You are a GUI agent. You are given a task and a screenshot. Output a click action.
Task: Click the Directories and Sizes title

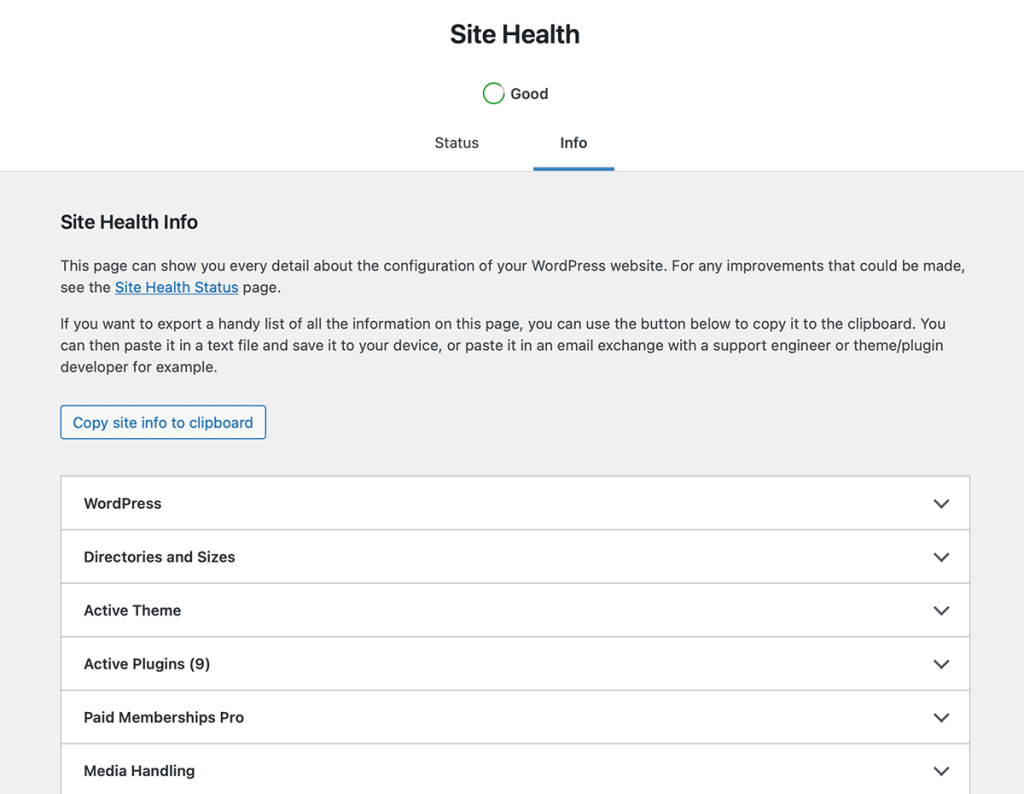pyautogui.click(x=159, y=557)
